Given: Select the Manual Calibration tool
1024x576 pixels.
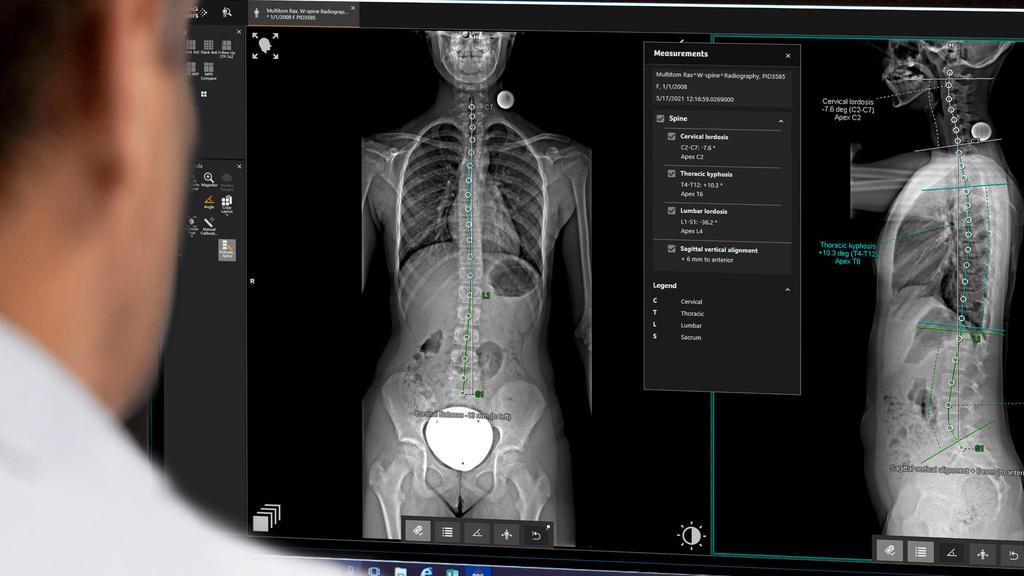Looking at the screenshot, I should coord(209,226).
